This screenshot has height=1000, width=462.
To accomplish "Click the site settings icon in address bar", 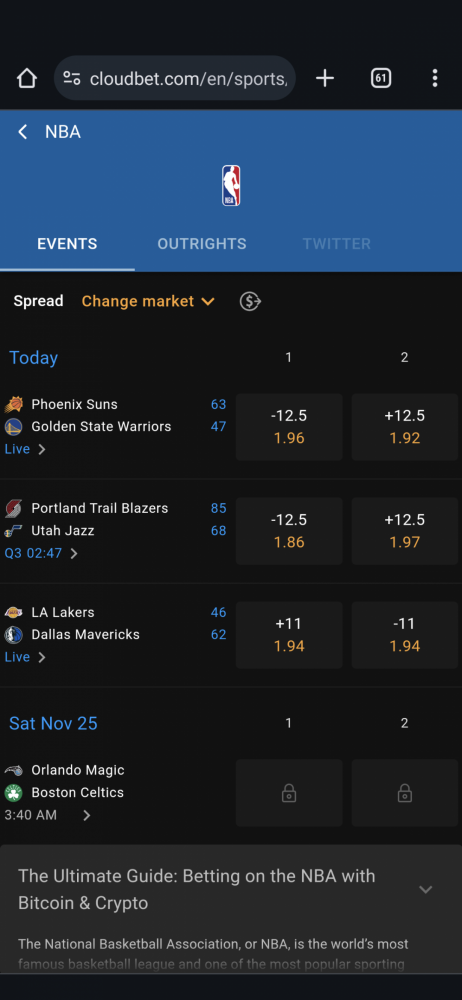I will (72, 78).
